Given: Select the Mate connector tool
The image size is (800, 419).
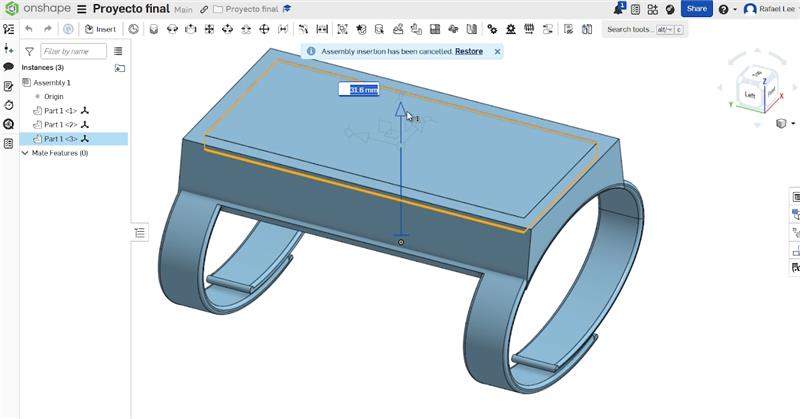Looking at the screenshot, I should pyautogui.click(x=361, y=29).
